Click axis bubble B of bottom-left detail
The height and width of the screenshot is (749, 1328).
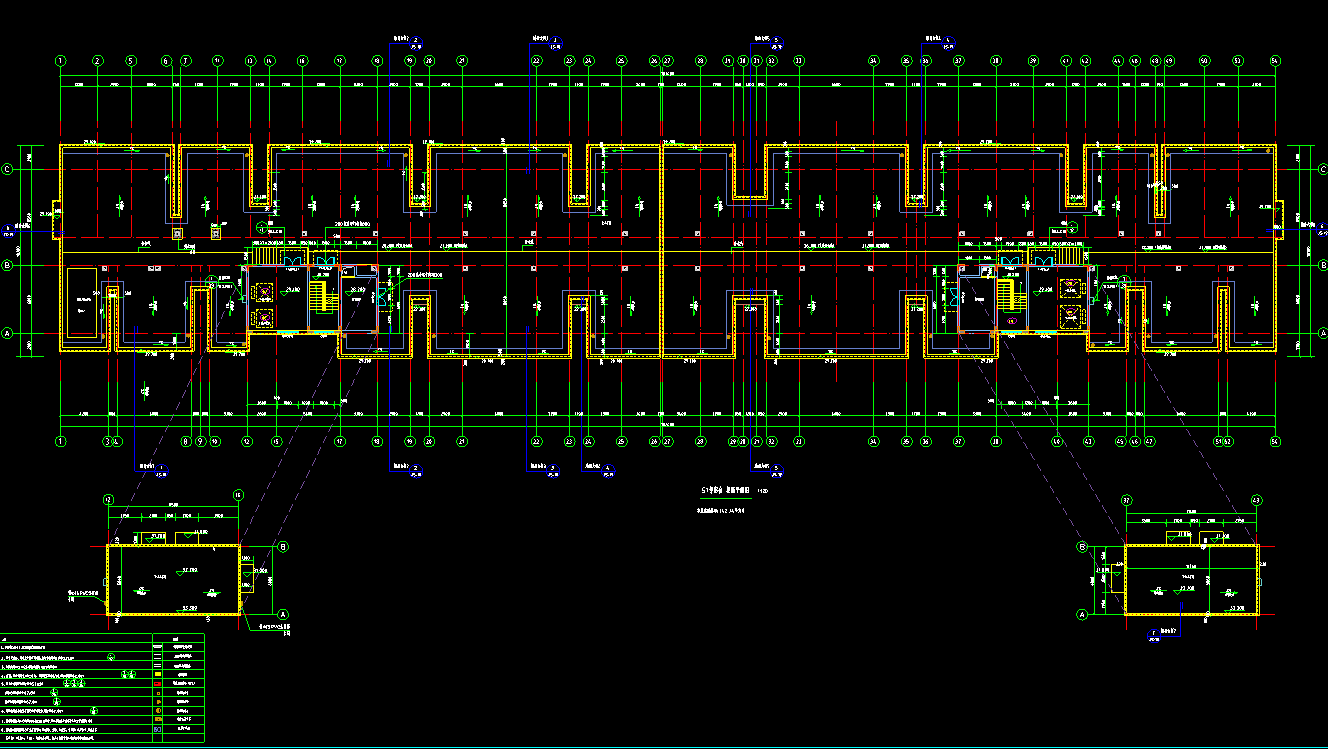tap(283, 547)
